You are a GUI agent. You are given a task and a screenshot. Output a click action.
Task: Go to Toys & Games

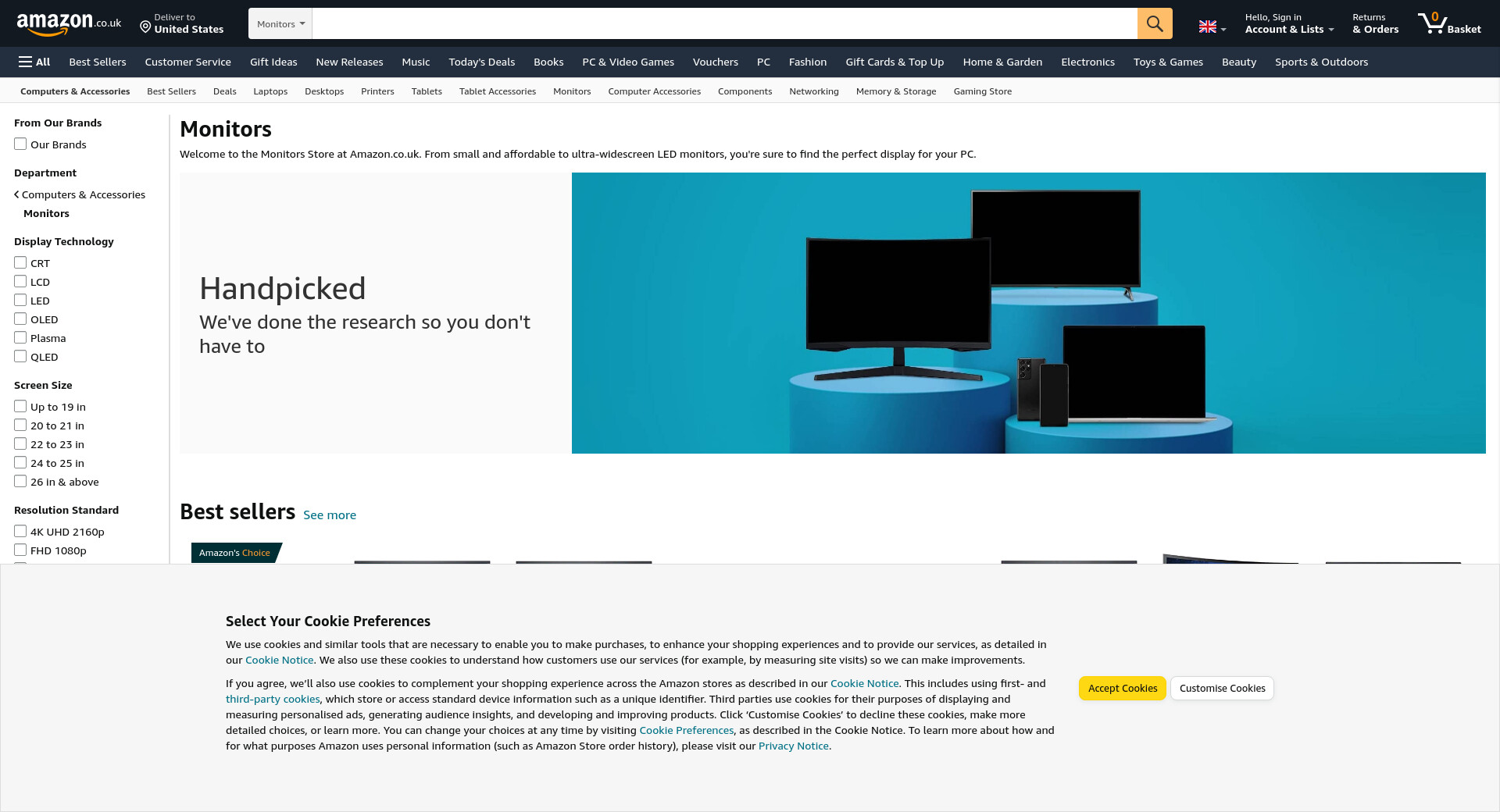pyautogui.click(x=1168, y=62)
